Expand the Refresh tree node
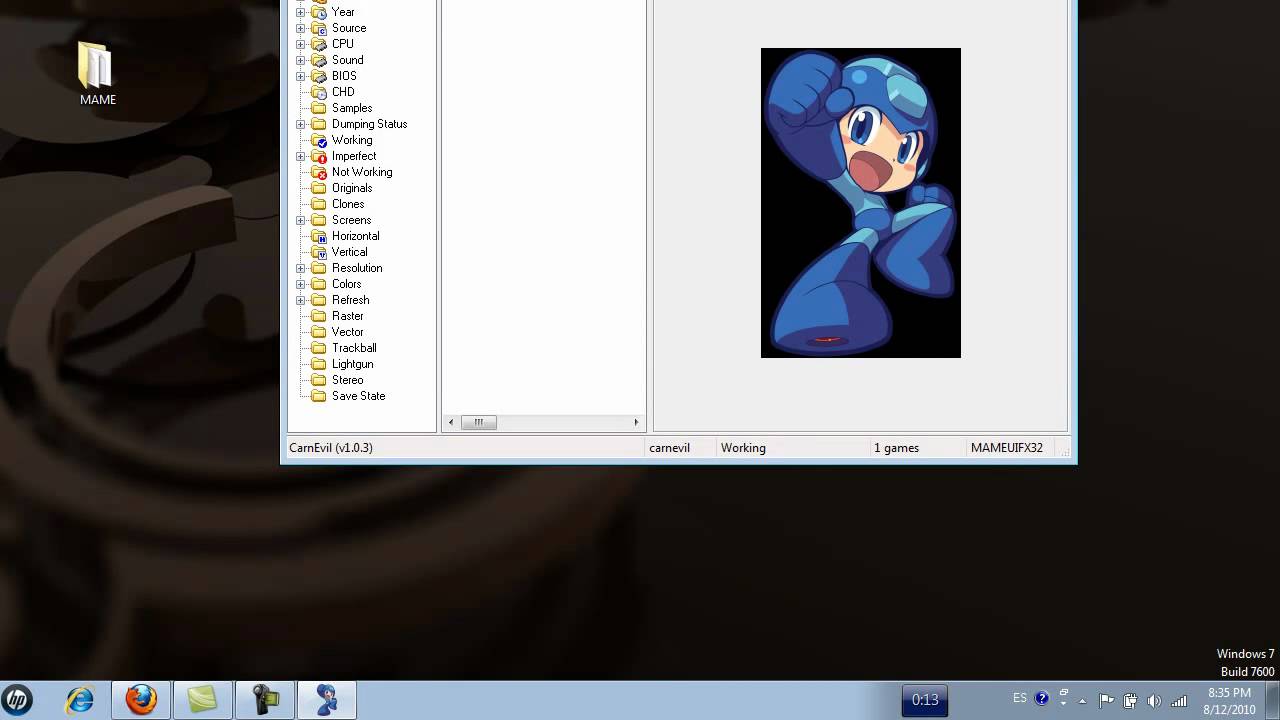The height and width of the screenshot is (720, 1280). click(x=300, y=300)
